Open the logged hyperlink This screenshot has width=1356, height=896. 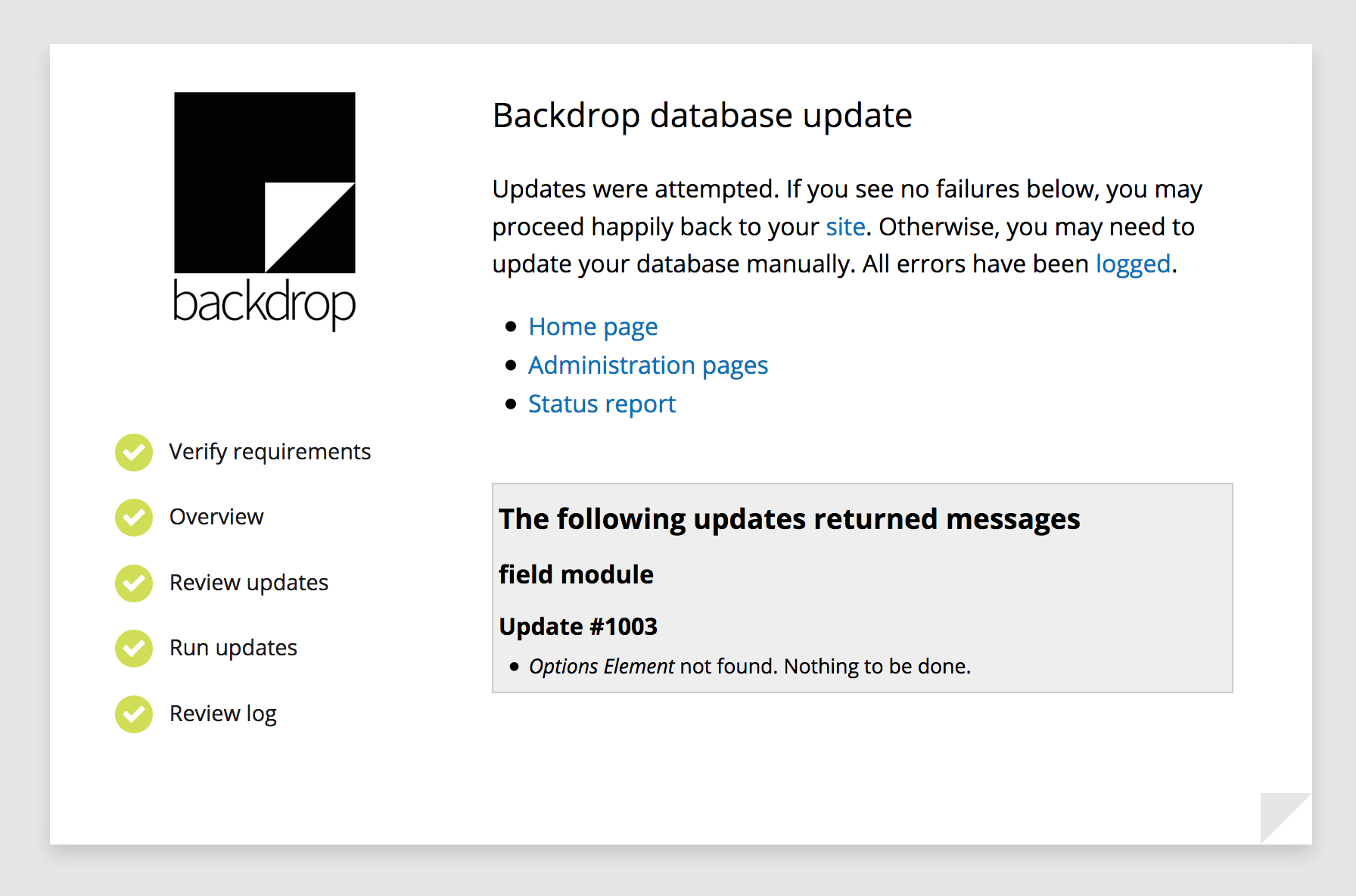(x=1133, y=264)
